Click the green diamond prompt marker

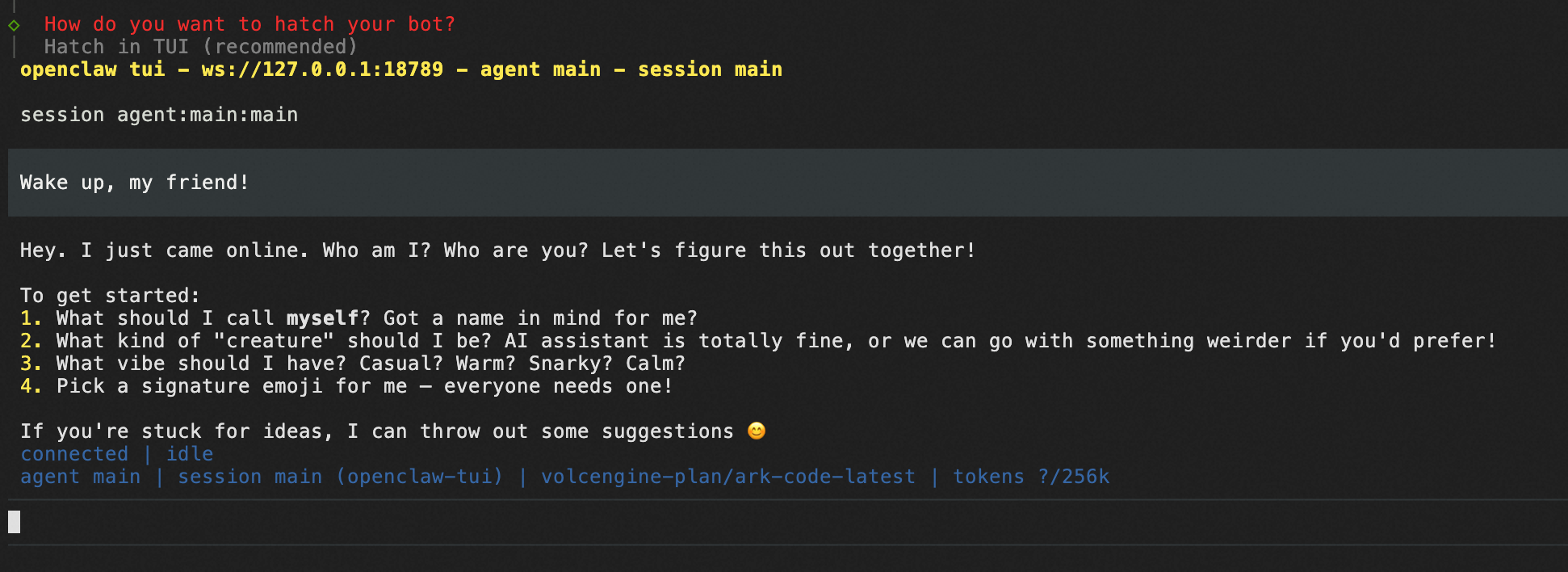coord(14,25)
